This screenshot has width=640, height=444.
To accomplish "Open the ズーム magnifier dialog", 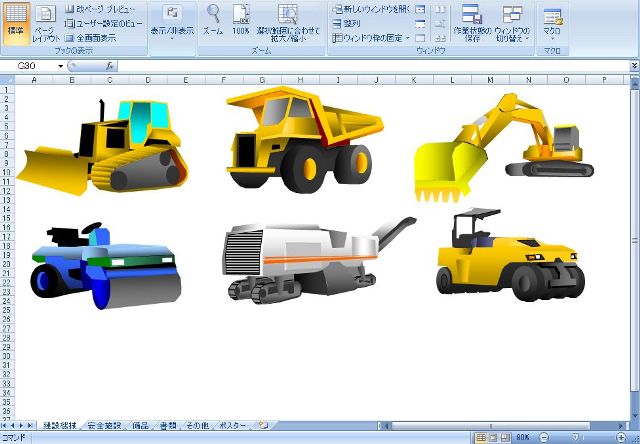I will [x=213, y=20].
